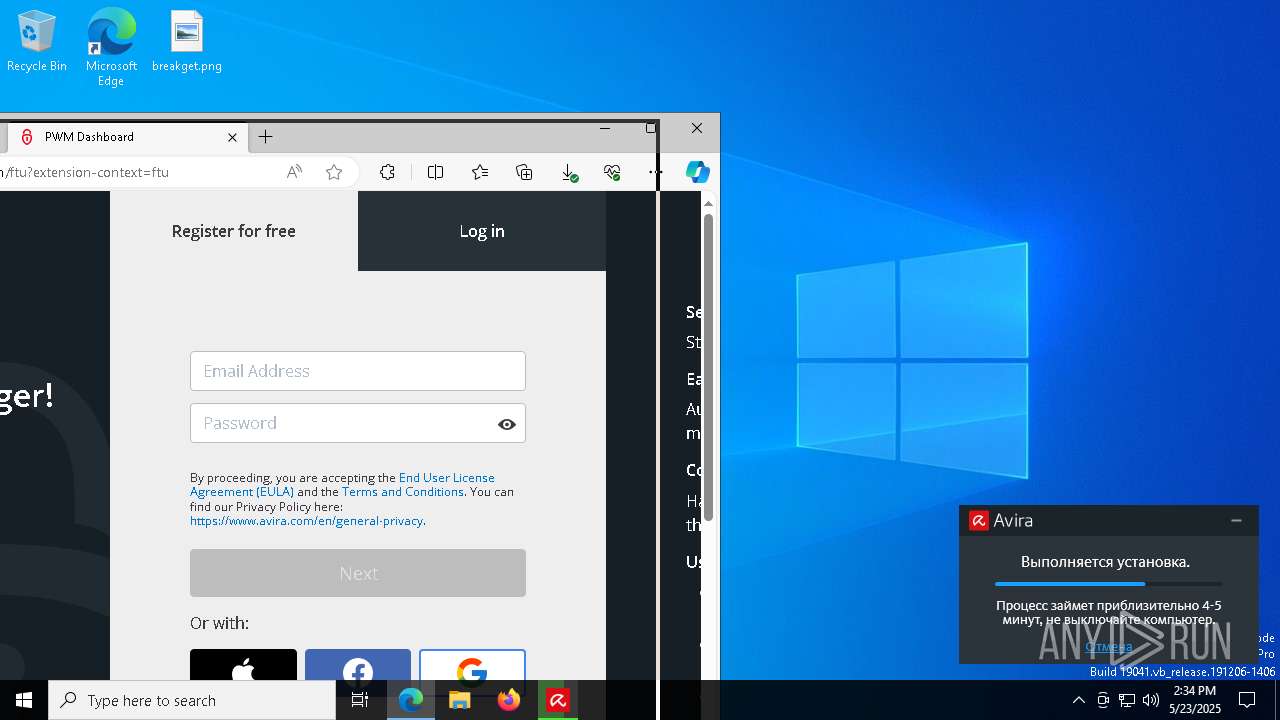Image resolution: width=1280 pixels, height=720 pixels.
Task: Click the network icon in the system tray
Action: pos(1127,700)
